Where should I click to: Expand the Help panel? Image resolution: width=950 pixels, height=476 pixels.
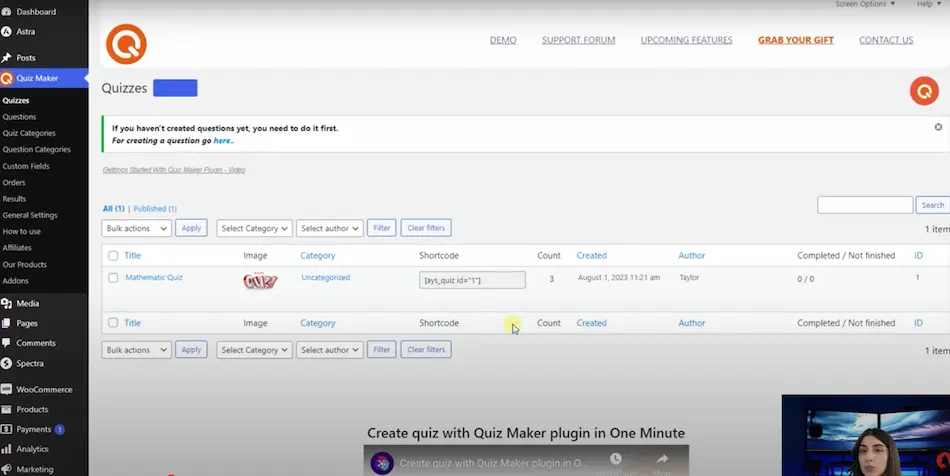tap(928, 4)
